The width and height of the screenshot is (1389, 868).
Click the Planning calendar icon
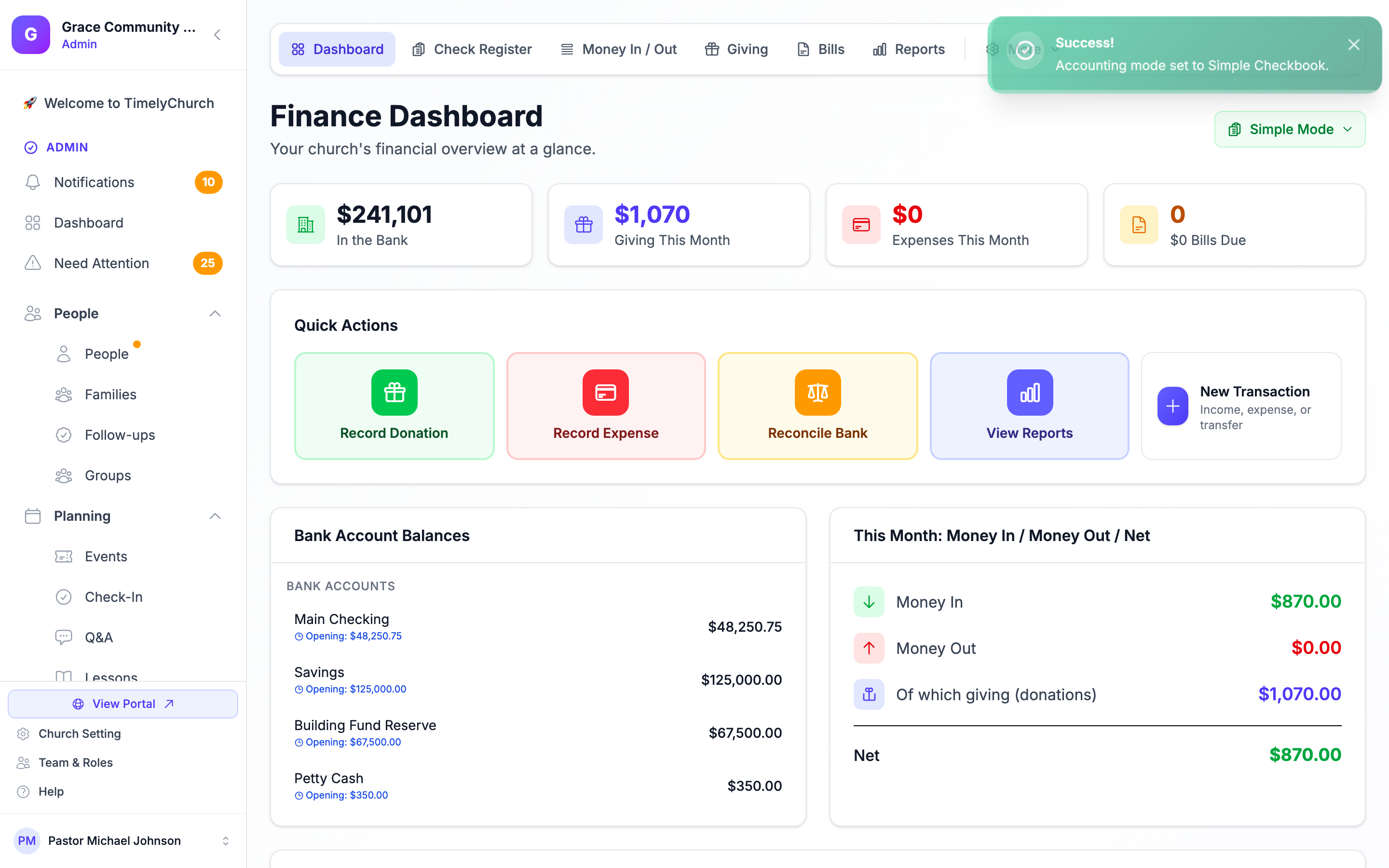[33, 516]
